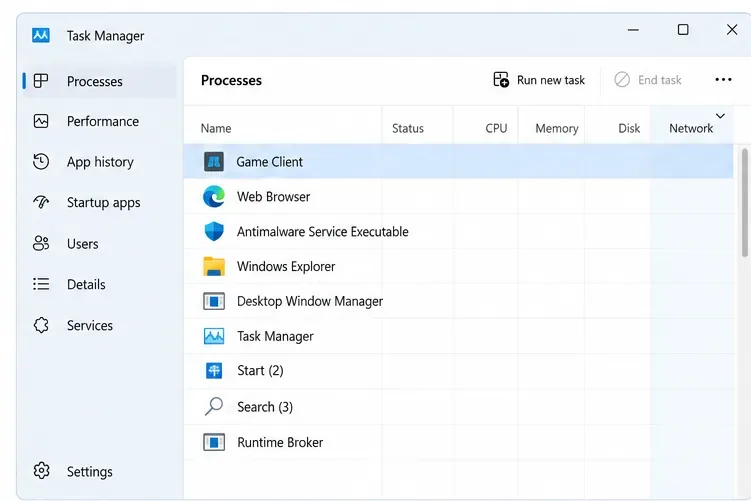Viewport: 751px width, 501px height.
Task: Open the three-dots more options menu
Action: pyautogui.click(x=723, y=80)
